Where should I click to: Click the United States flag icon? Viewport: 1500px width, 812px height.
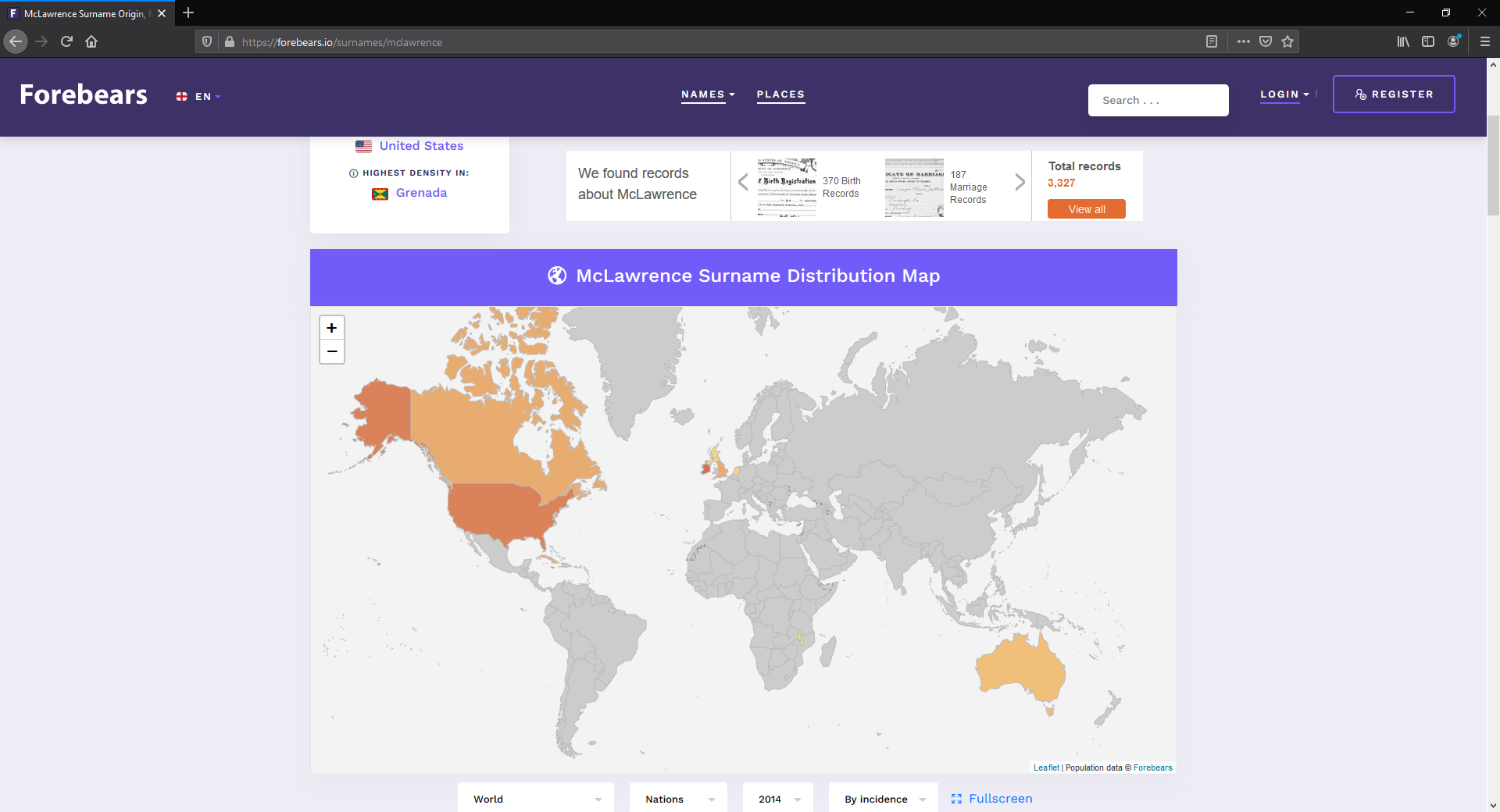363,146
